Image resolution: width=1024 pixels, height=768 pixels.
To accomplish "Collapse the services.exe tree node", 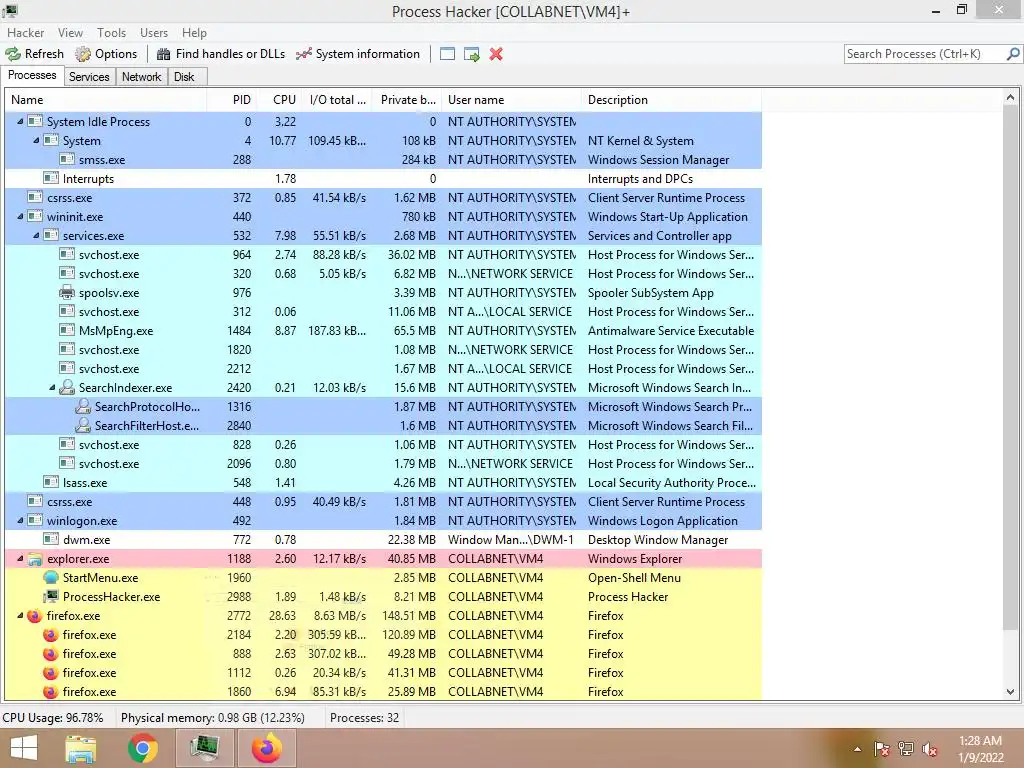I will click(x=36, y=235).
